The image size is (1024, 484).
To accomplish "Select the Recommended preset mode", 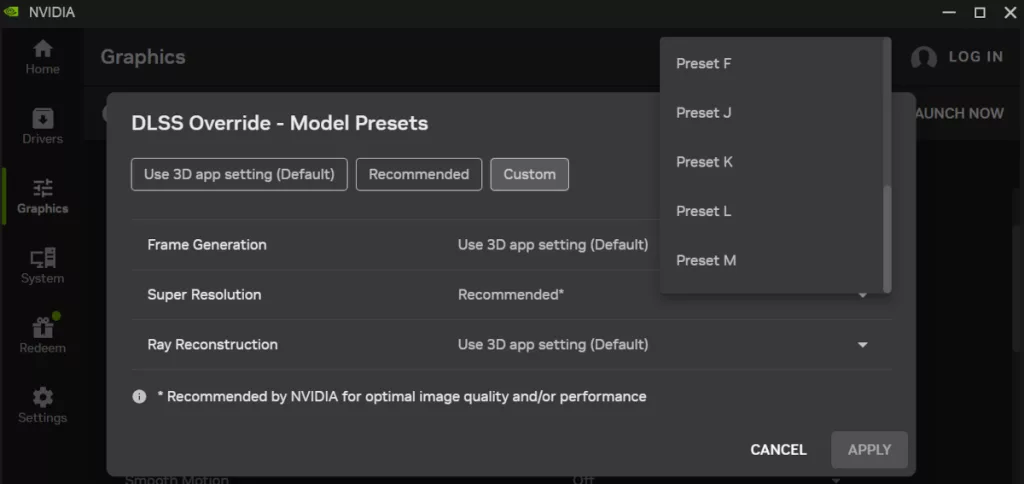I will (x=419, y=174).
